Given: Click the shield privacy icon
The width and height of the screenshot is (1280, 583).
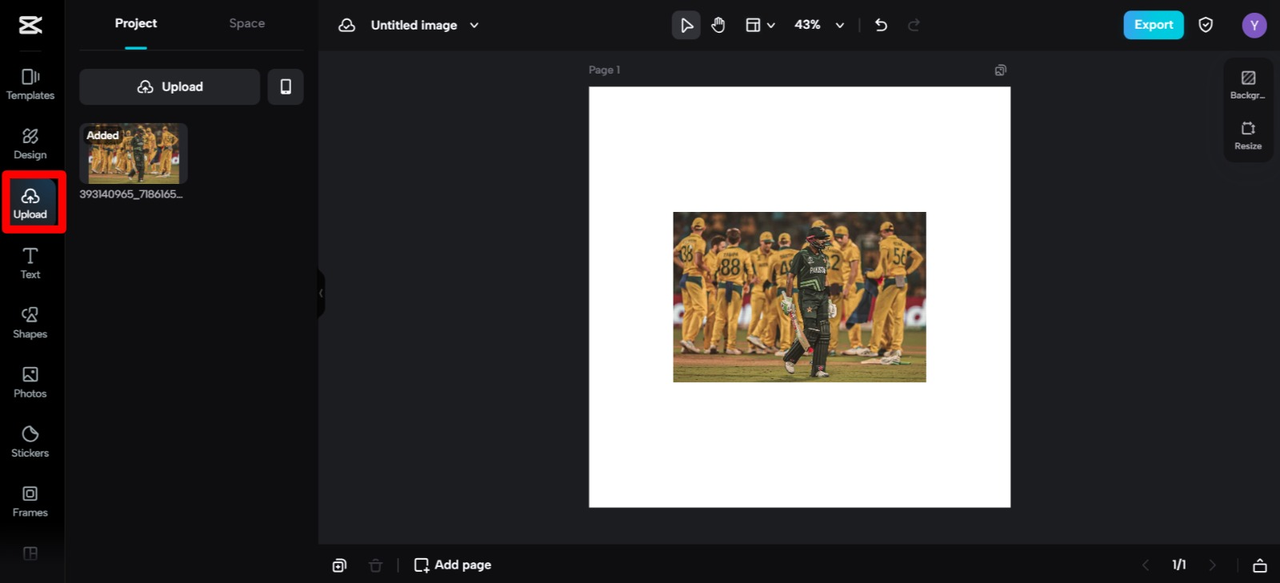Looking at the screenshot, I should point(1206,25).
